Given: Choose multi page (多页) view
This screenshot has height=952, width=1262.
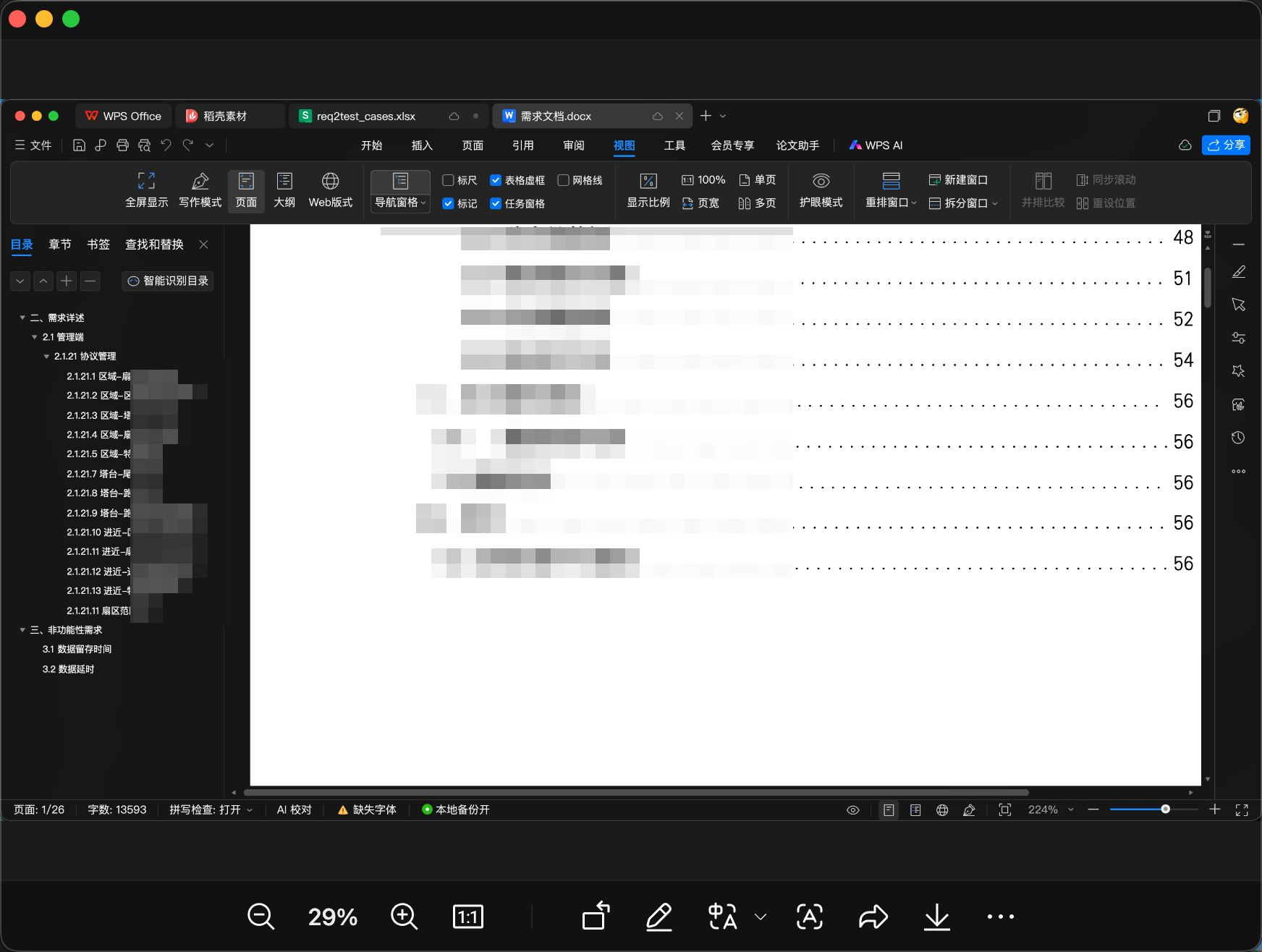Looking at the screenshot, I should (757, 203).
